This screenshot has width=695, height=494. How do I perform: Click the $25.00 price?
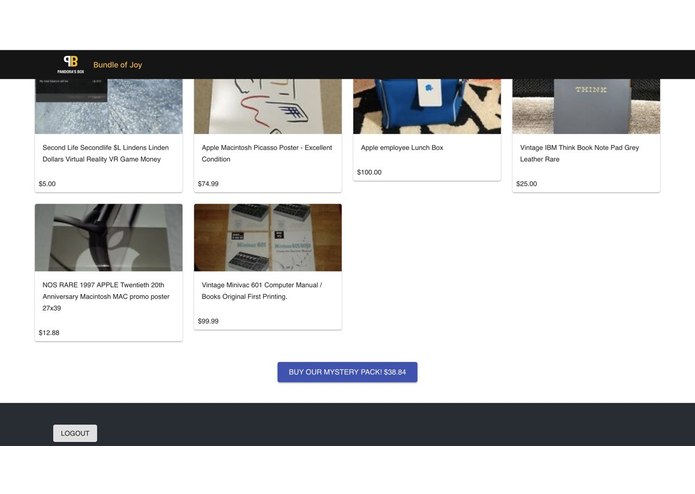pyautogui.click(x=527, y=184)
